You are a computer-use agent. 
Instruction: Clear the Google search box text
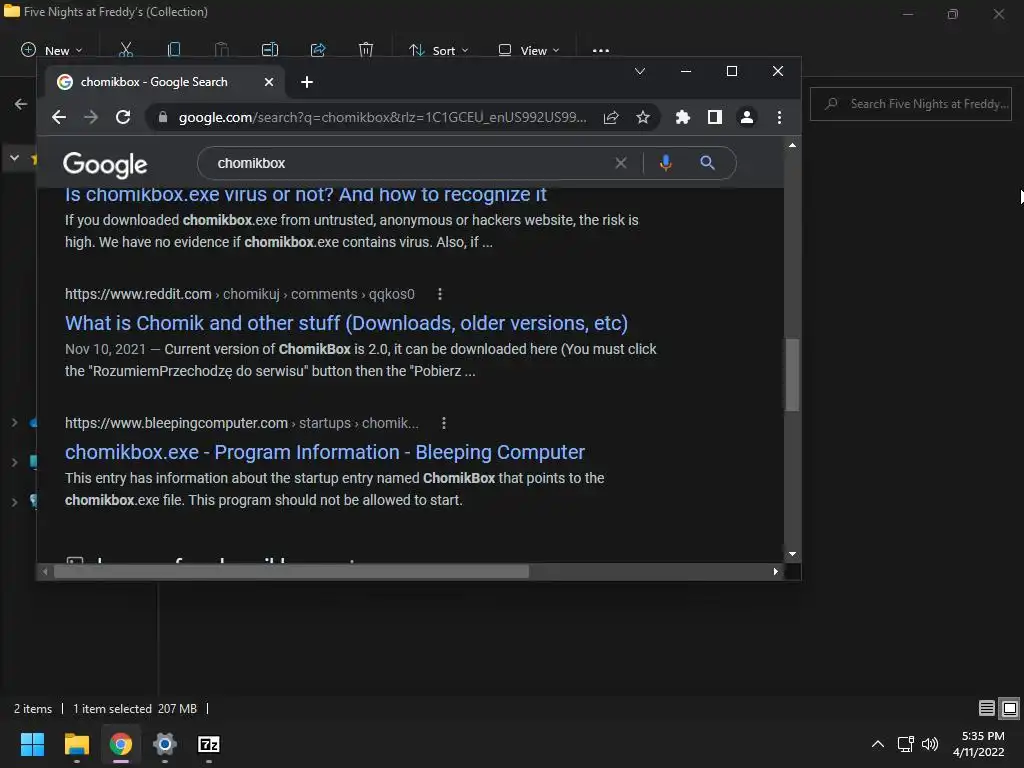(x=621, y=163)
